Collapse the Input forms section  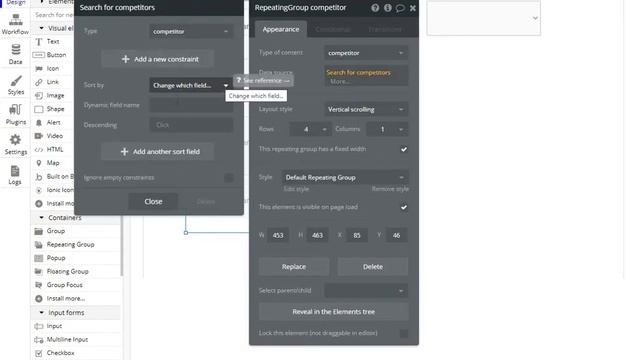[x=41, y=313]
